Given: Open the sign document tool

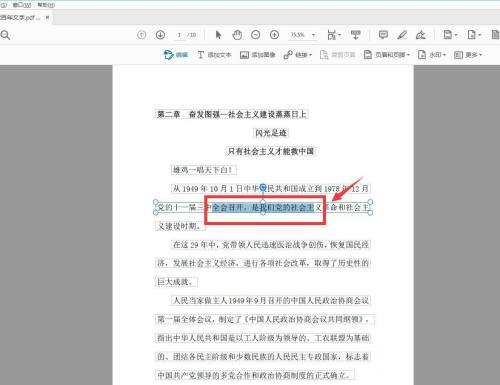Looking at the screenshot, I should click(x=421, y=35).
